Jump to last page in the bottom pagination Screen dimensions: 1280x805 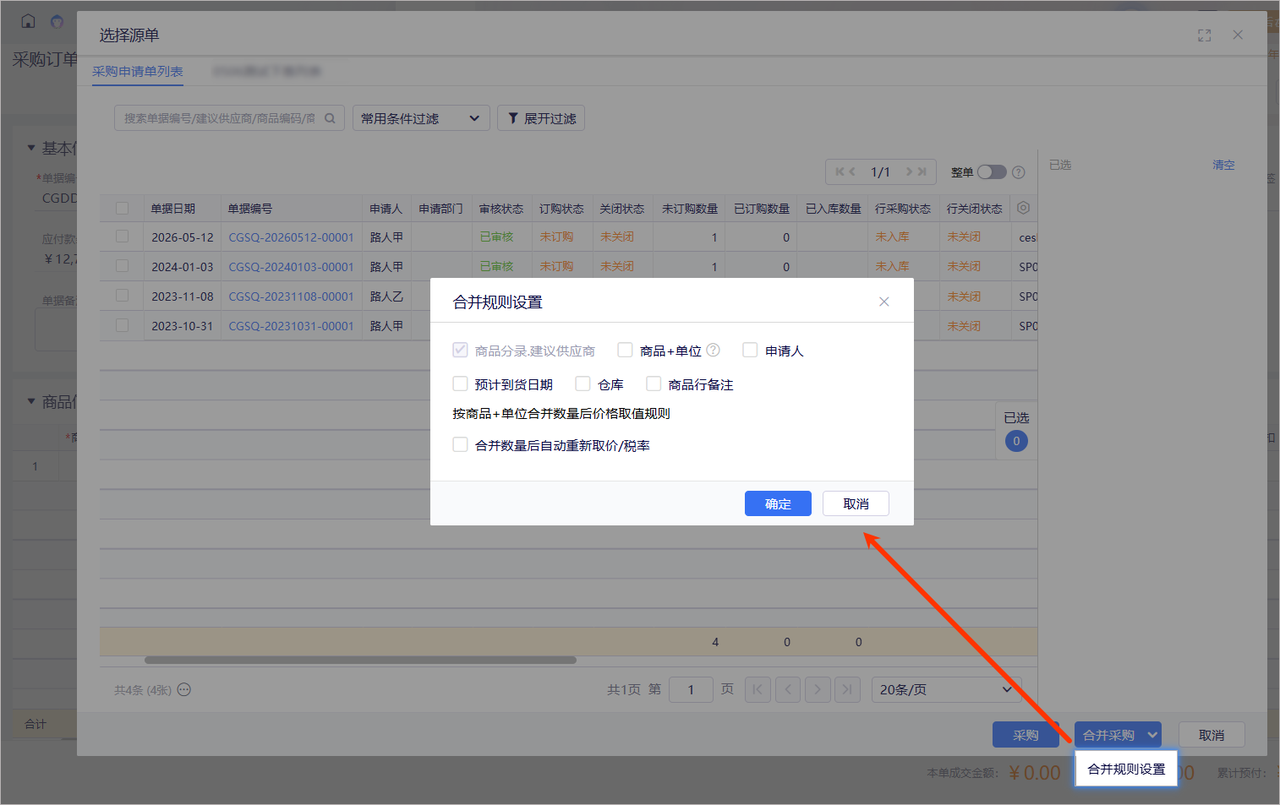[x=848, y=689]
